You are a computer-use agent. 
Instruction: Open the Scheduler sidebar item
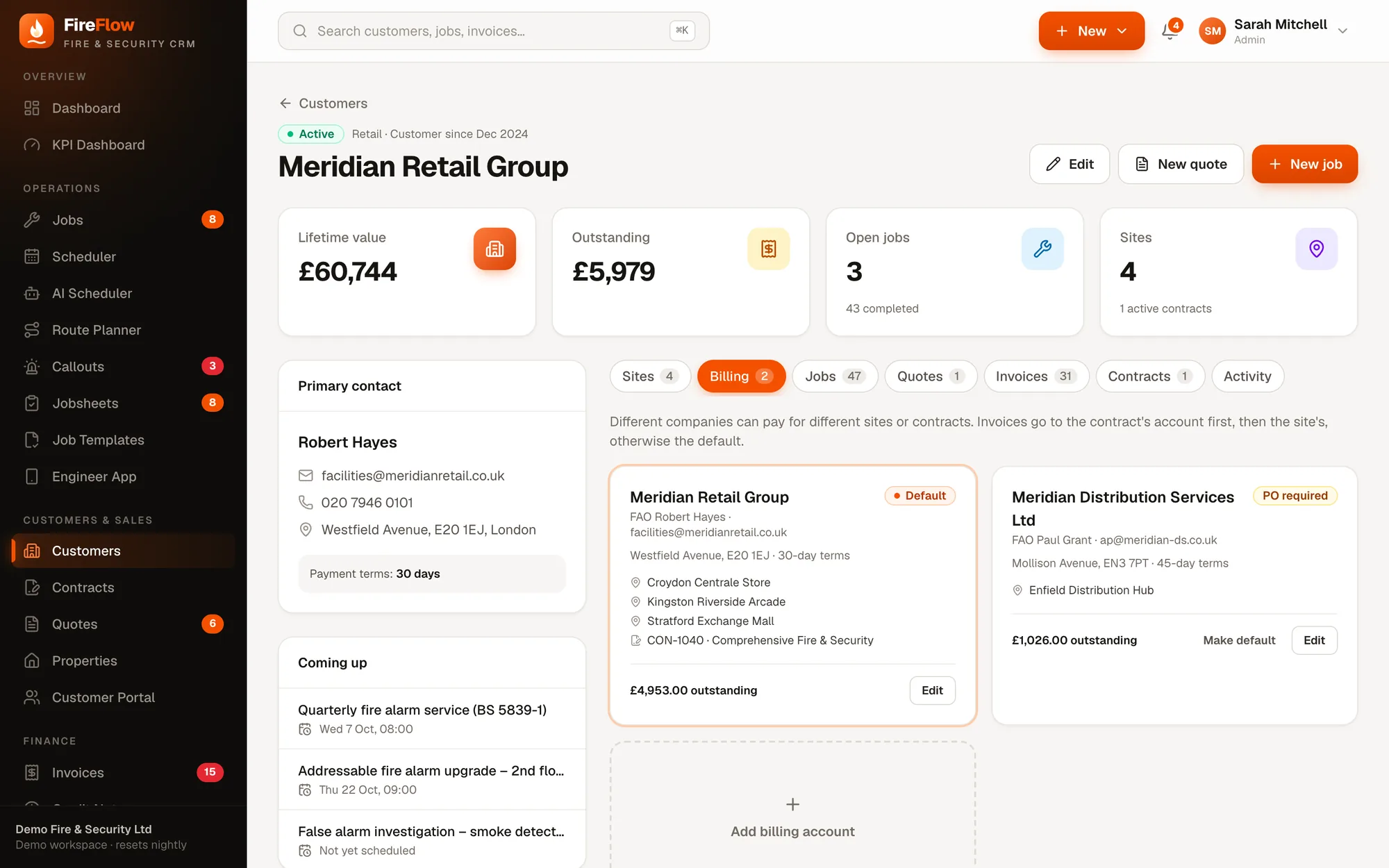(124, 257)
